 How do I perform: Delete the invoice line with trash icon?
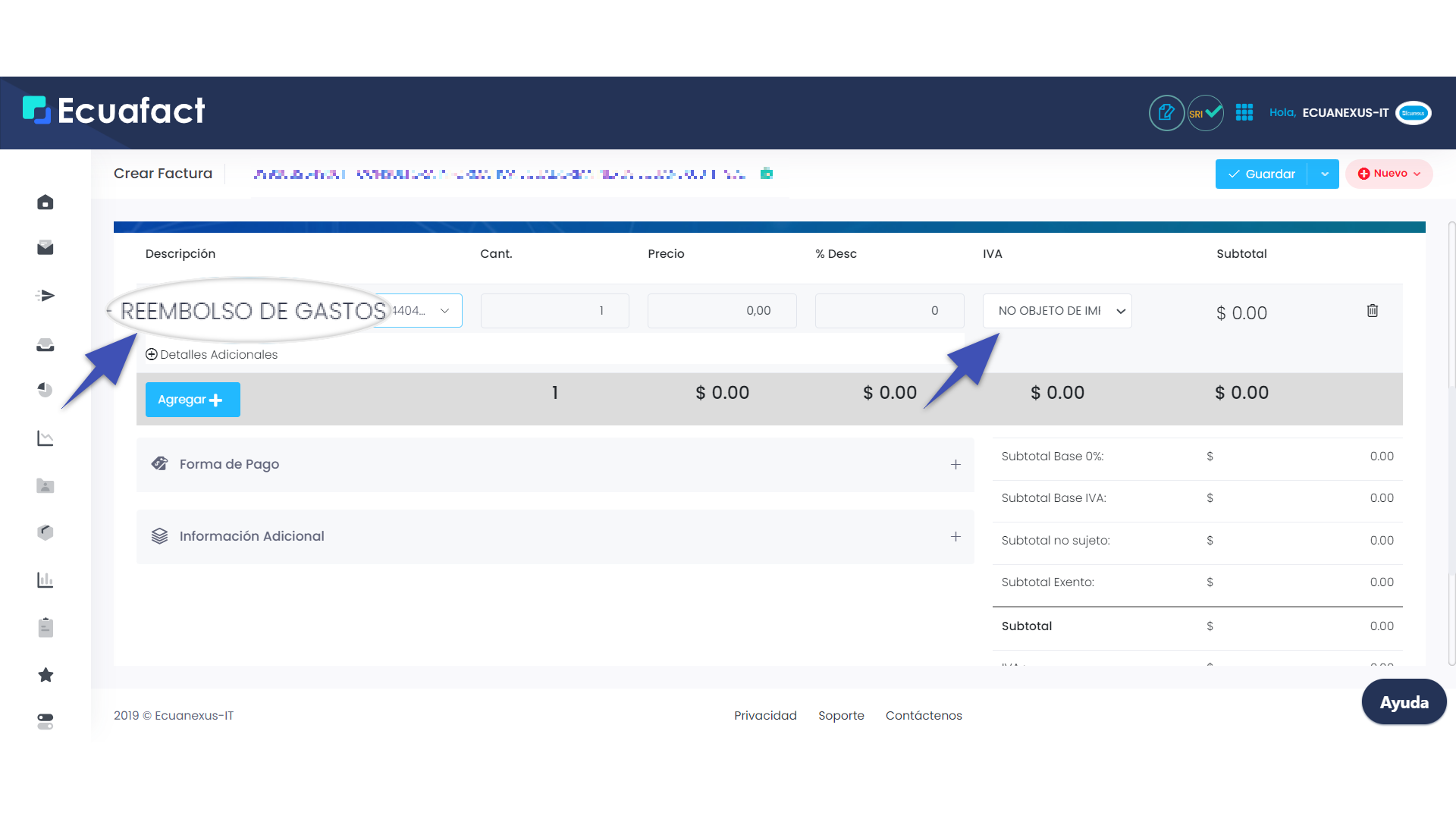[1373, 311]
